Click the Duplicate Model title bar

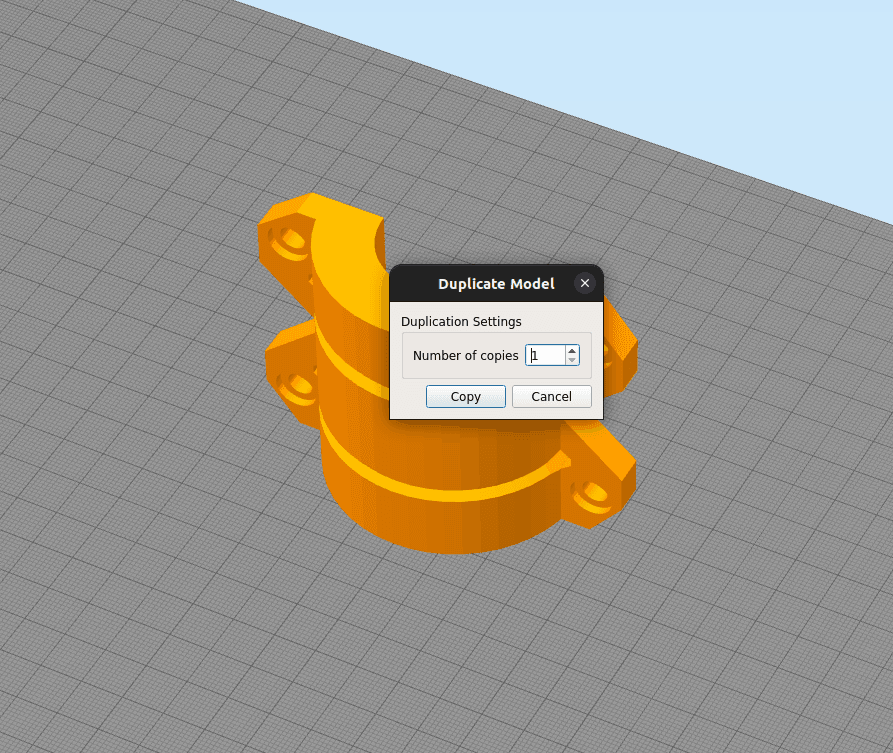(x=496, y=284)
